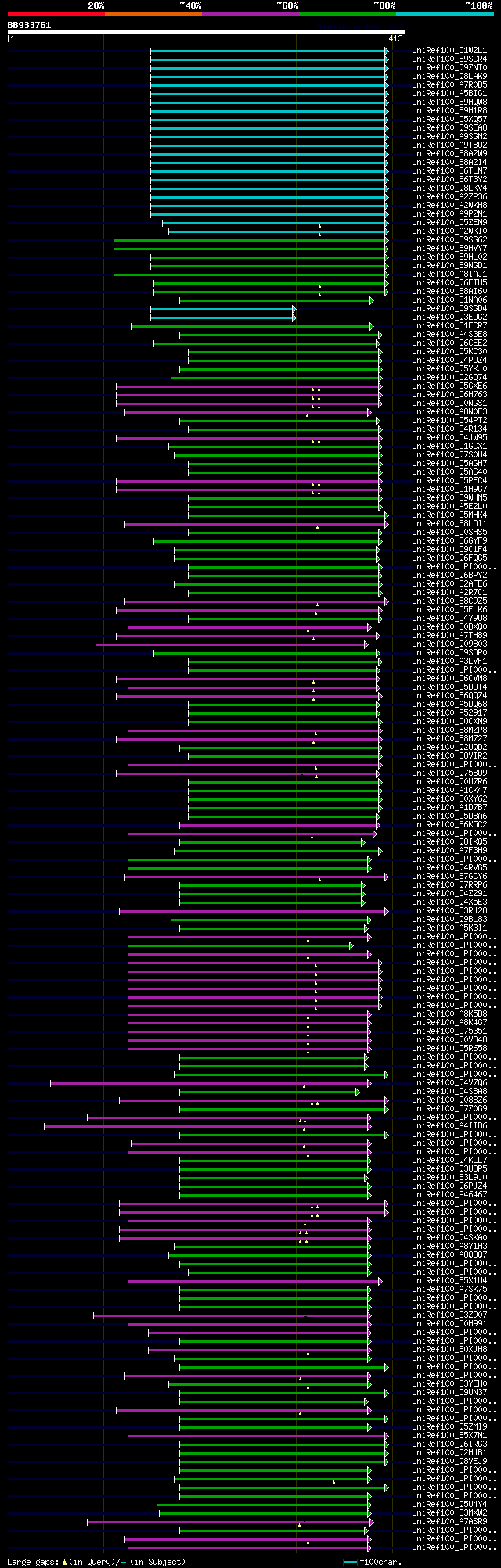Click the BB933761 query name label
Image resolution: width=501 pixels, height=1568 pixels.
pyautogui.click(x=29, y=25)
